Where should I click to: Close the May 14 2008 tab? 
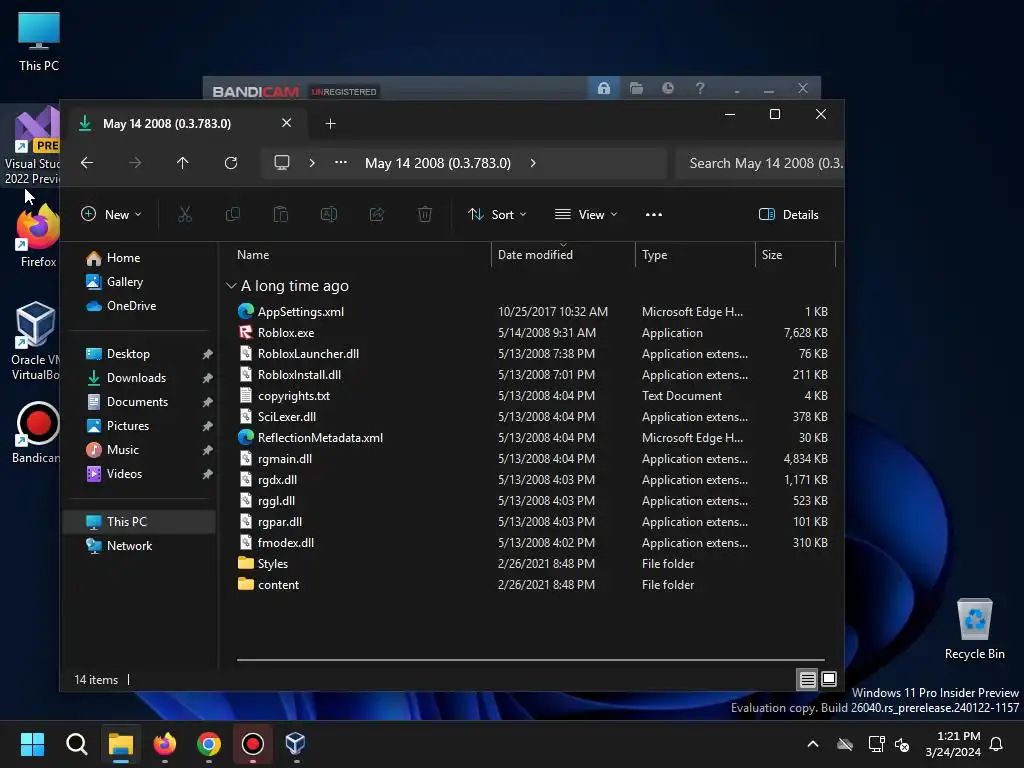coord(286,123)
